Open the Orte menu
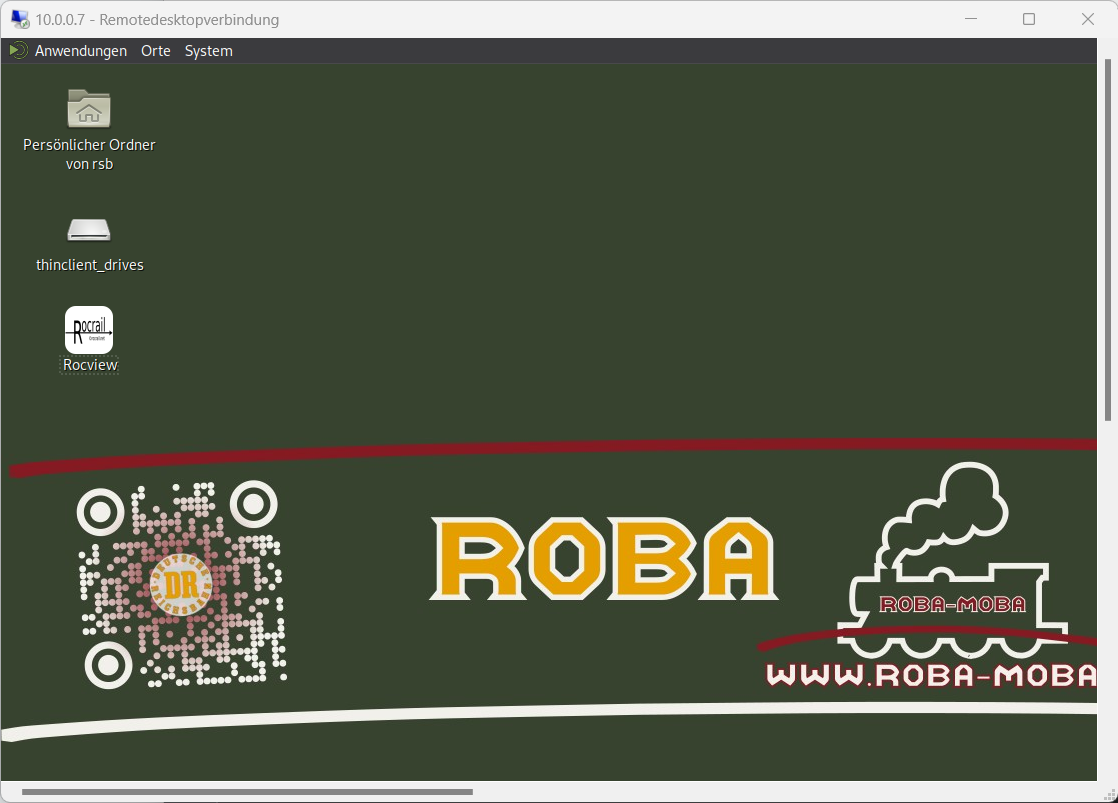Viewport: 1118px width, 803px height. [156, 51]
